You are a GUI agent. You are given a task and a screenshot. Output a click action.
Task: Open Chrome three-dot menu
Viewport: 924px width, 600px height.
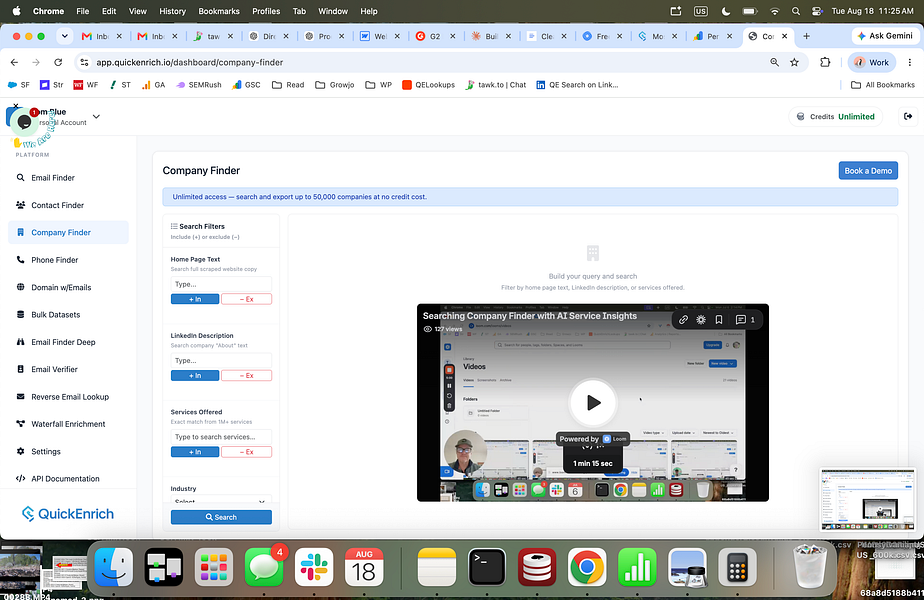click(910, 62)
